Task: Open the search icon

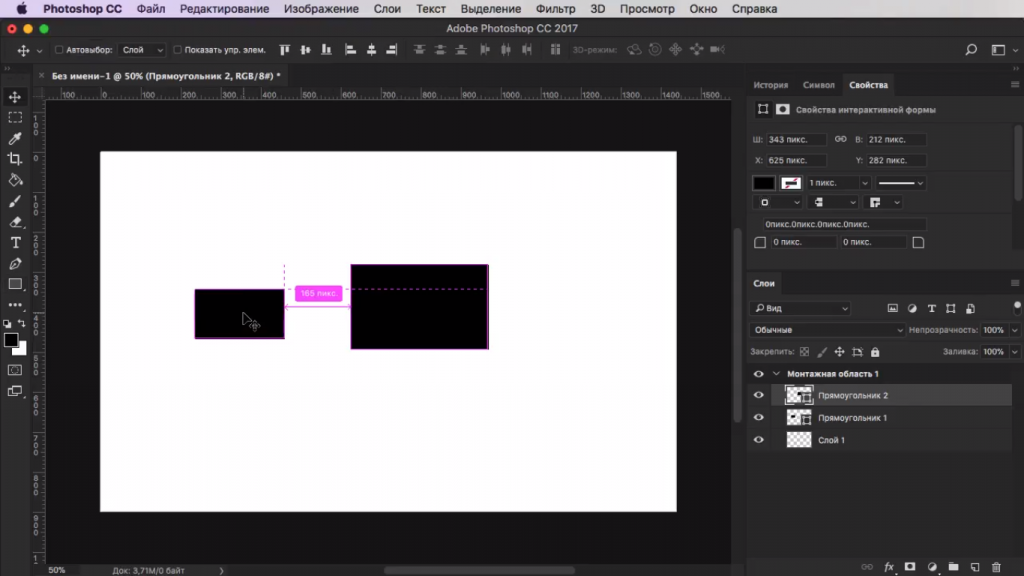Action: tap(971, 50)
